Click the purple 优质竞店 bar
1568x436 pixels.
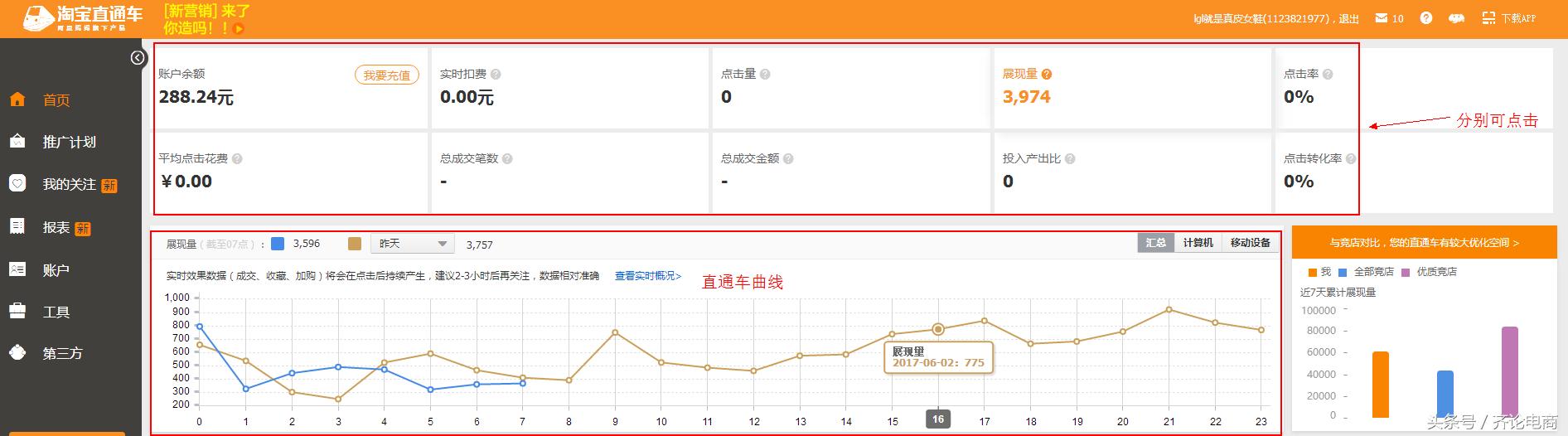(1510, 372)
